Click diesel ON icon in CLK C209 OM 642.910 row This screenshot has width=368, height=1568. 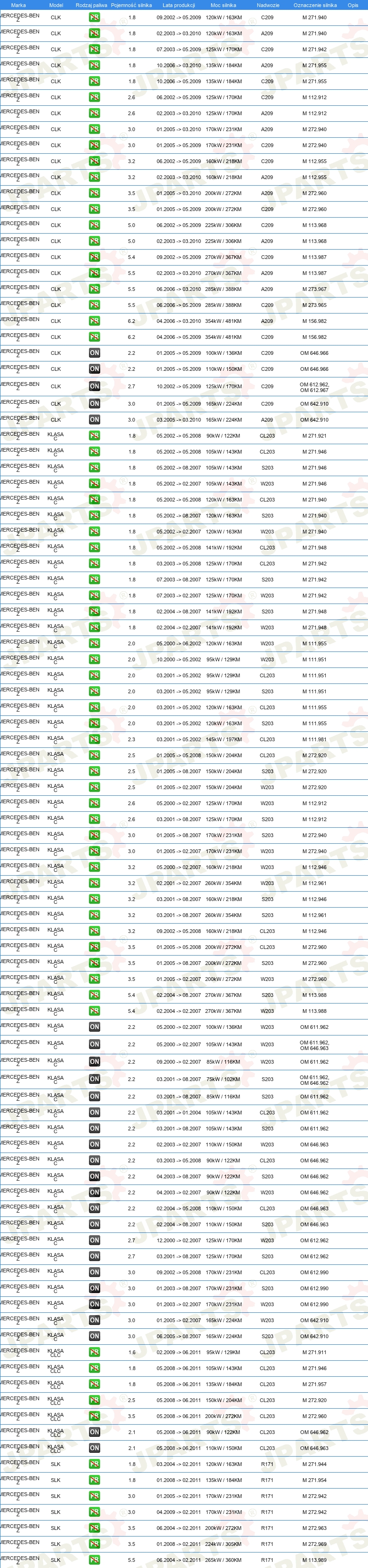95,404
